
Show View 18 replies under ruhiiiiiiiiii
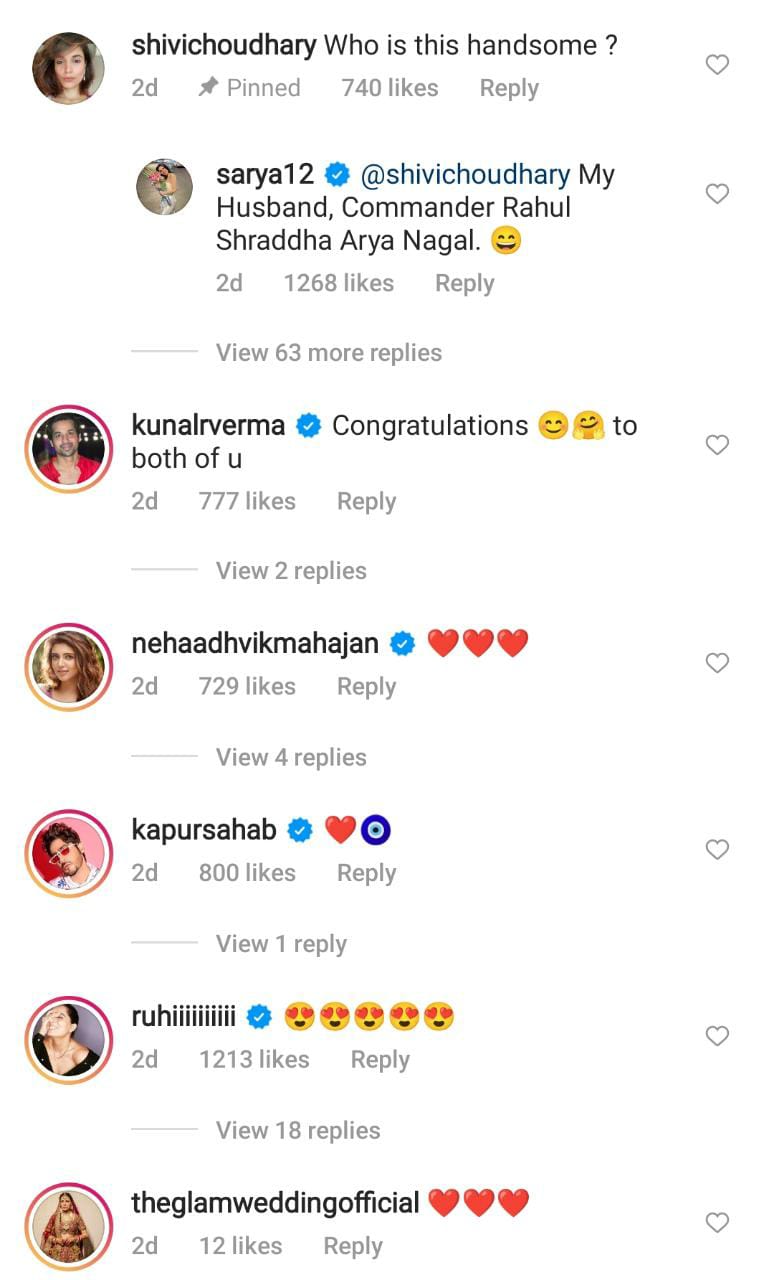[298, 1130]
